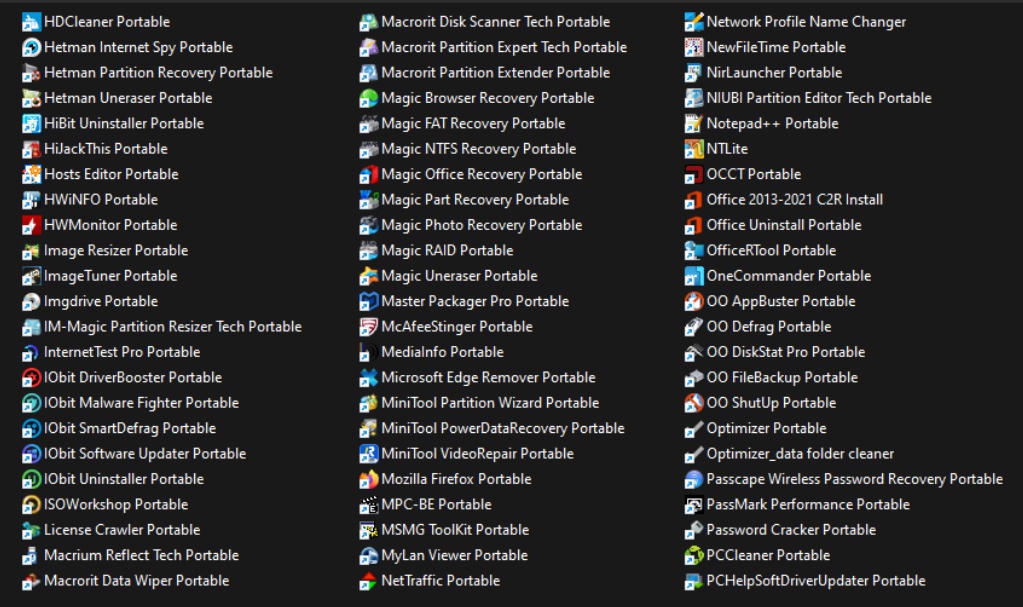Click the Macrorit Partition Expert Tech icon
Screen dimensions: 1023x607
pos(368,48)
